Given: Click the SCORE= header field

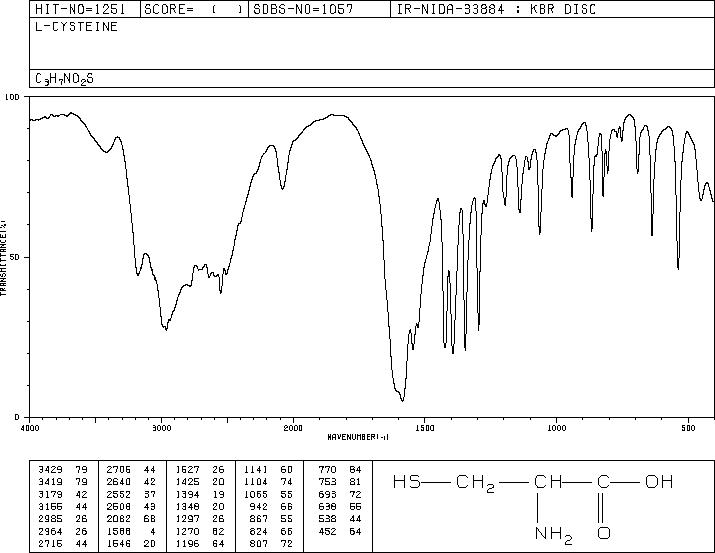Looking at the screenshot, I should (193, 9).
